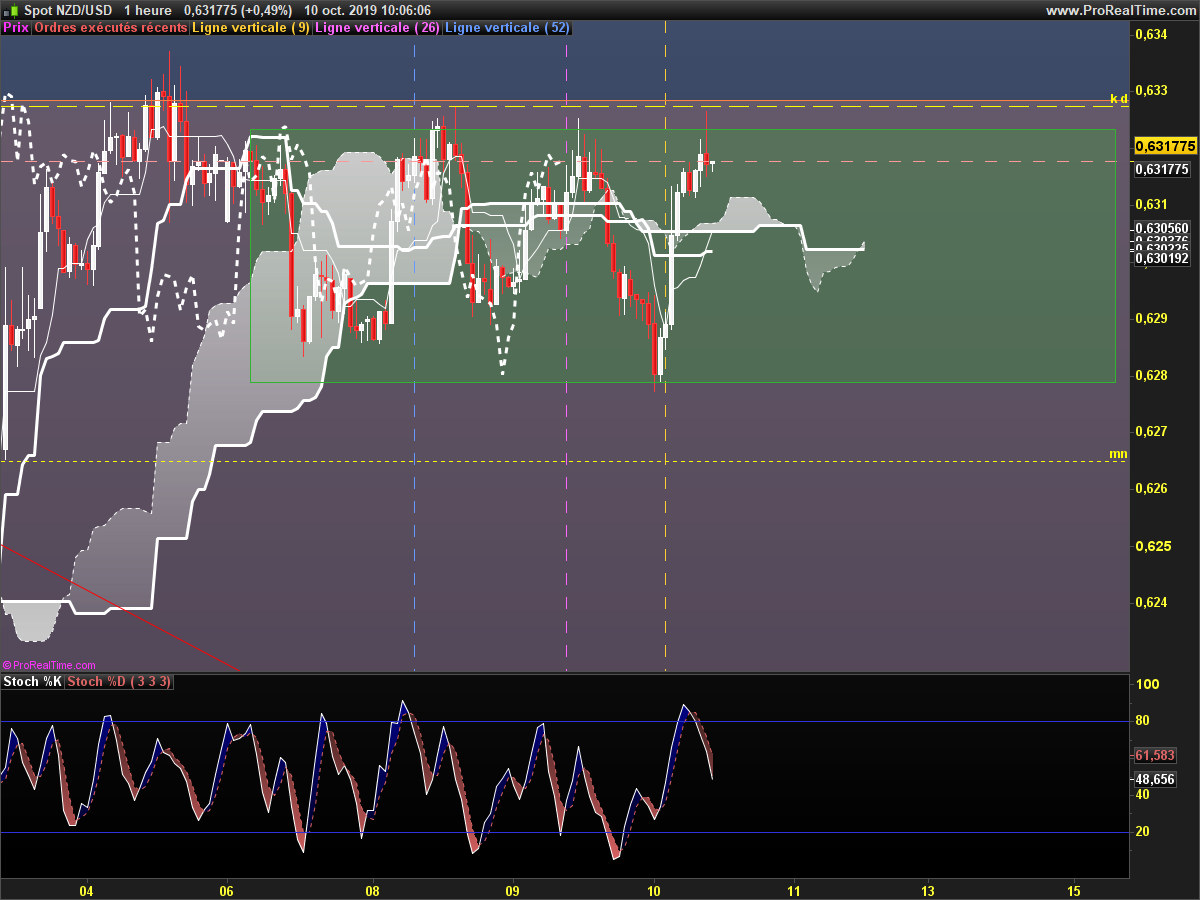Click the 0,634 price axis value

click(x=1152, y=35)
